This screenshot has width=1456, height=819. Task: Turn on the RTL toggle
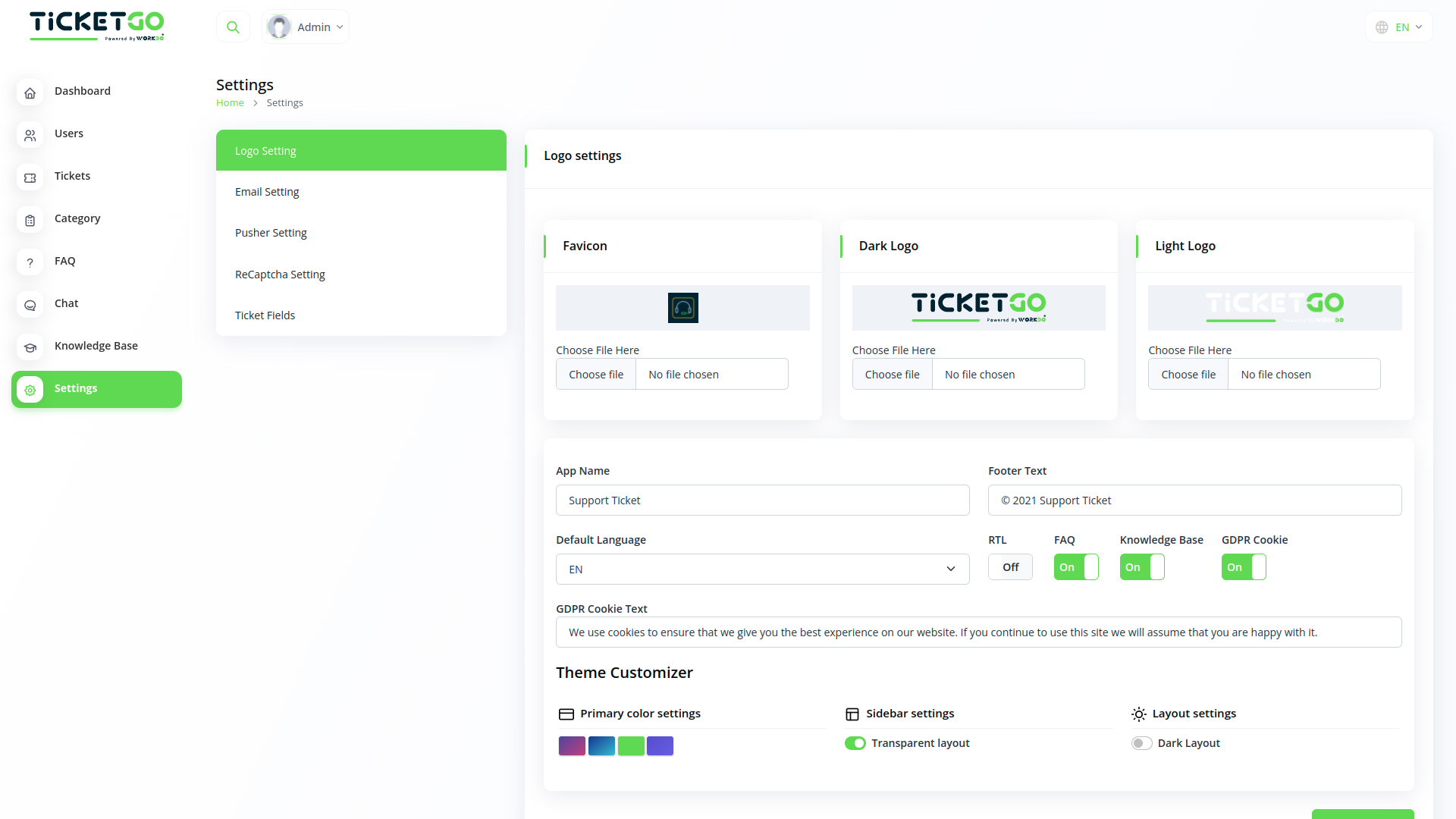(x=1009, y=567)
